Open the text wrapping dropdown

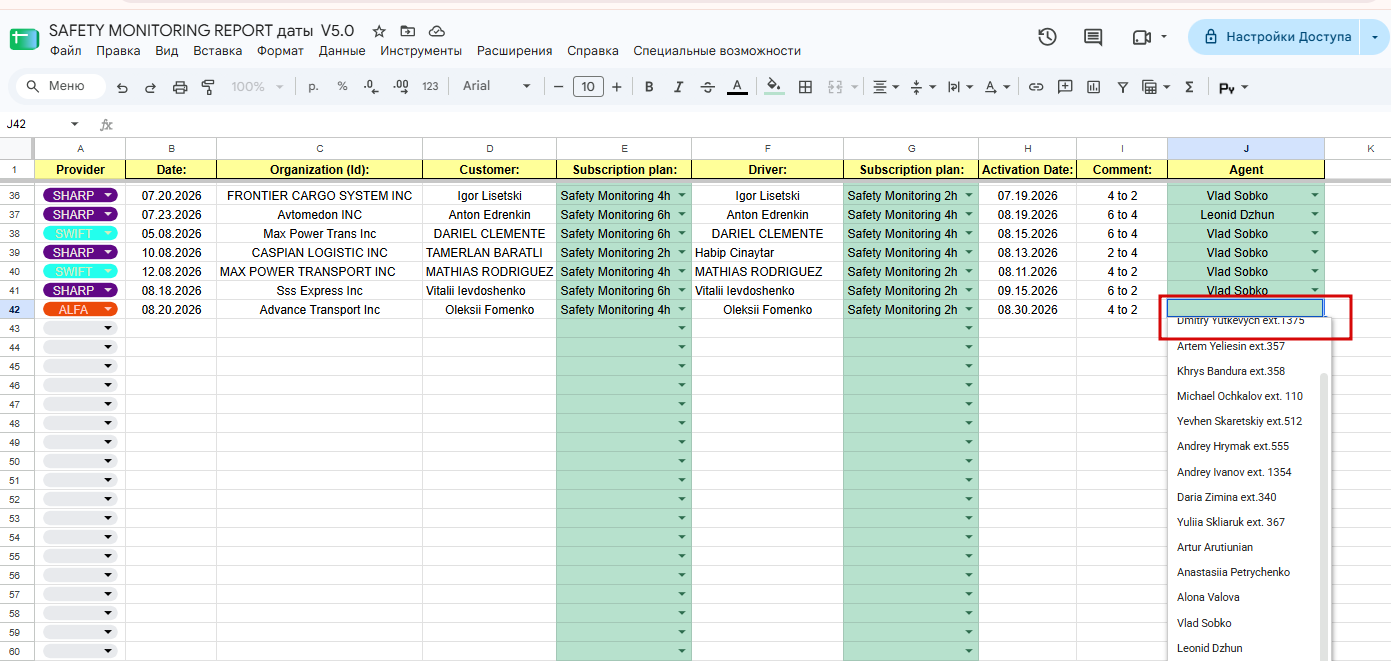click(960, 87)
